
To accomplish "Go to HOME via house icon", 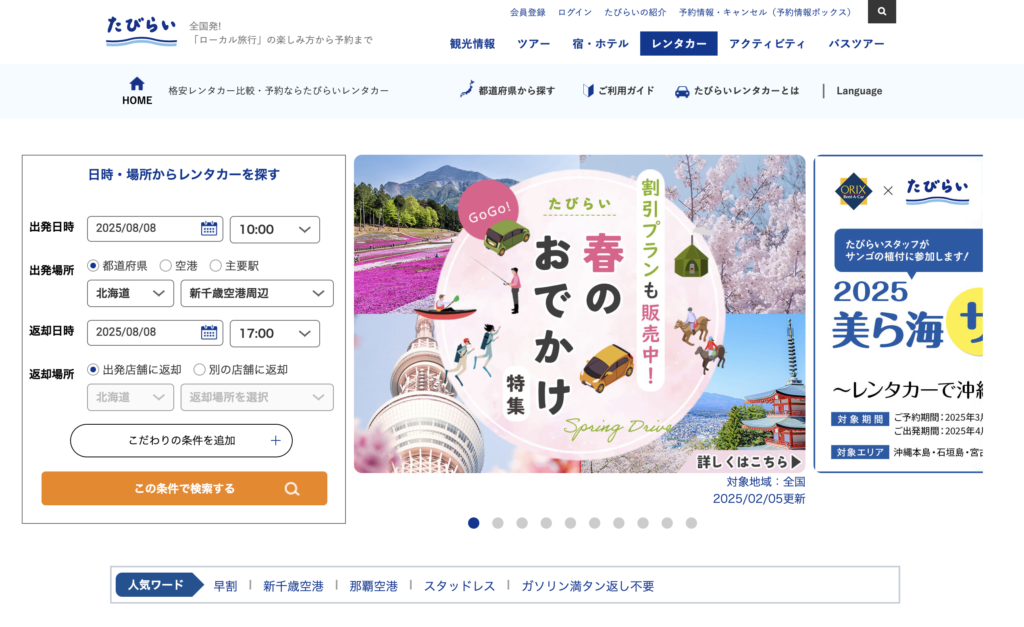I will click(x=136, y=84).
